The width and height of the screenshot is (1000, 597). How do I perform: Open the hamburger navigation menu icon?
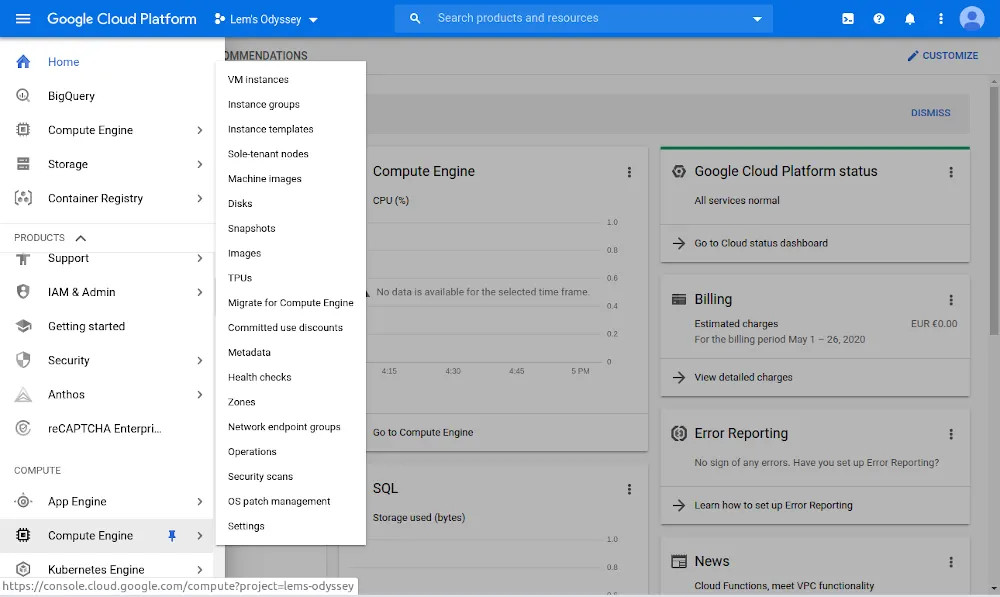pos(23,18)
